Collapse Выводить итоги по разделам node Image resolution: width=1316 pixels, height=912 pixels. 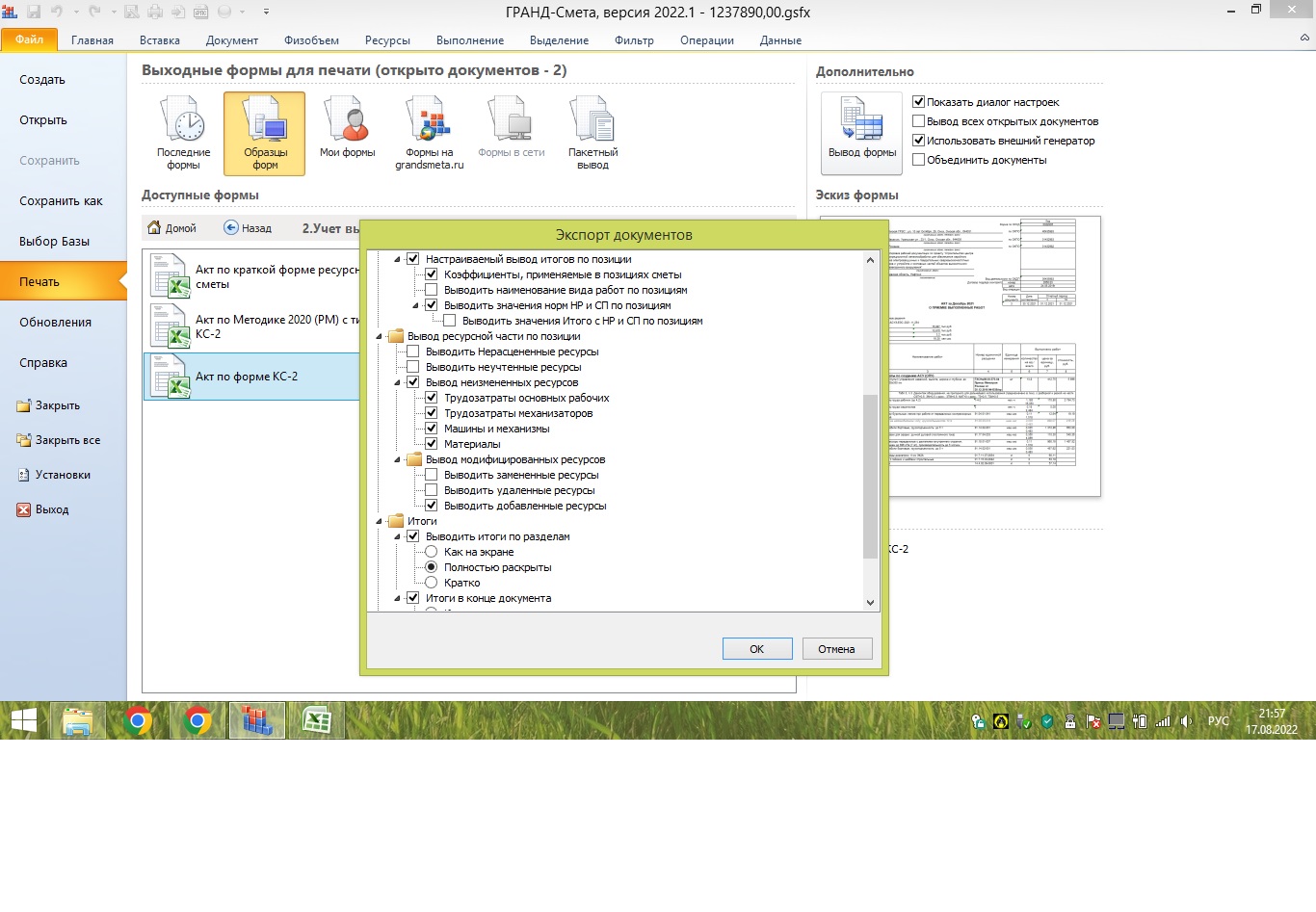tap(397, 536)
